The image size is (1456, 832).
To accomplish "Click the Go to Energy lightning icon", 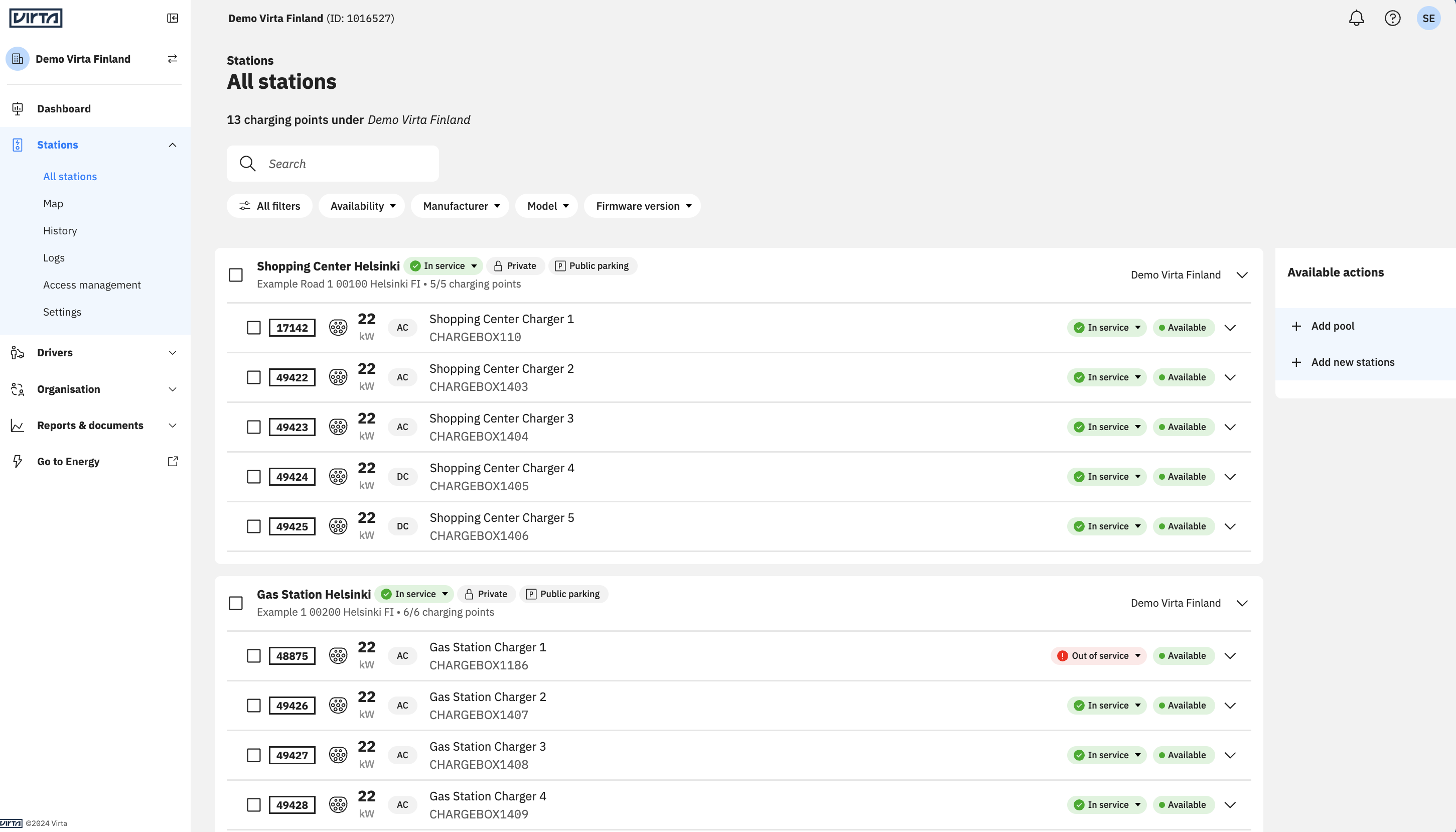I will pyautogui.click(x=18, y=462).
